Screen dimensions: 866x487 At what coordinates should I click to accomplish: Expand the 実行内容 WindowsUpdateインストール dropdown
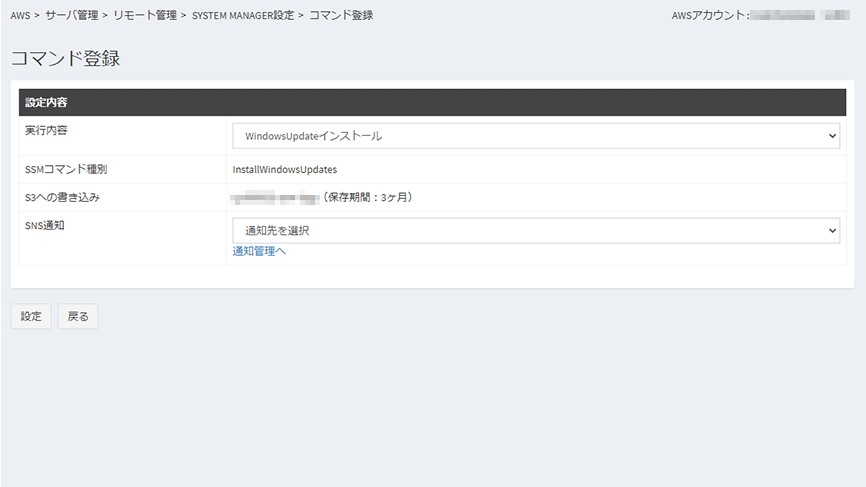[535, 136]
